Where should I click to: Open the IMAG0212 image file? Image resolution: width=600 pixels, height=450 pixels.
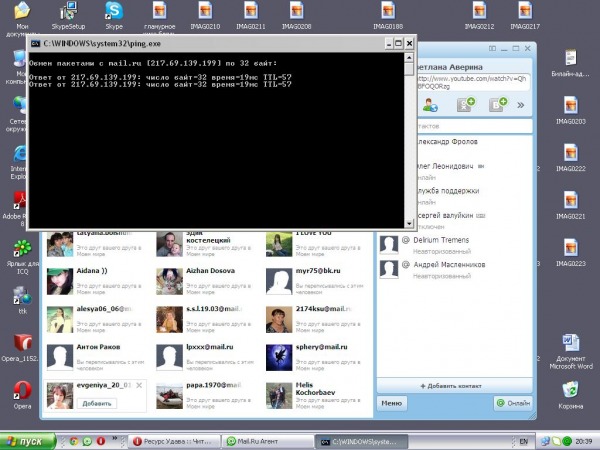(479, 15)
